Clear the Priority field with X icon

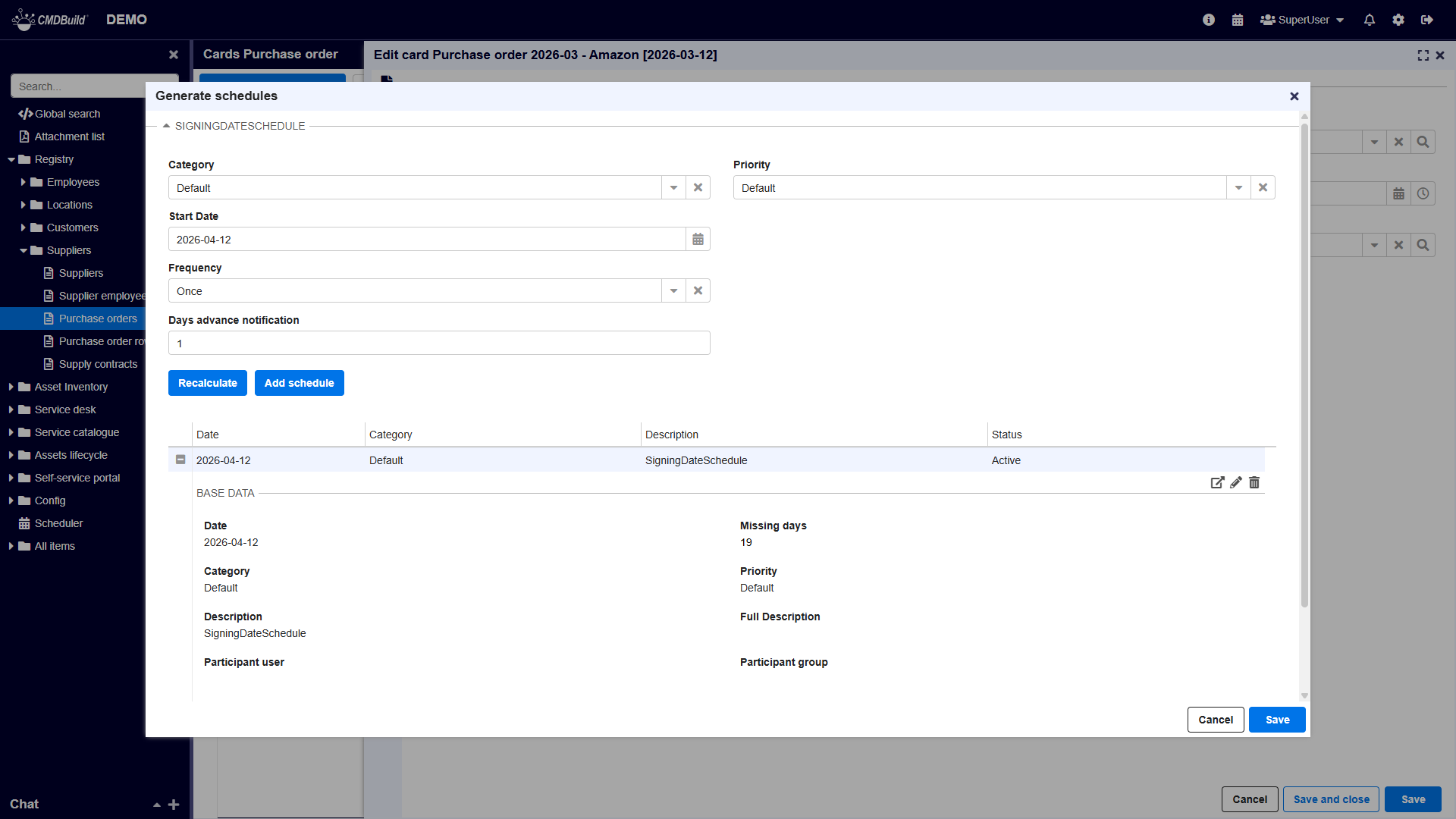coord(1263,188)
